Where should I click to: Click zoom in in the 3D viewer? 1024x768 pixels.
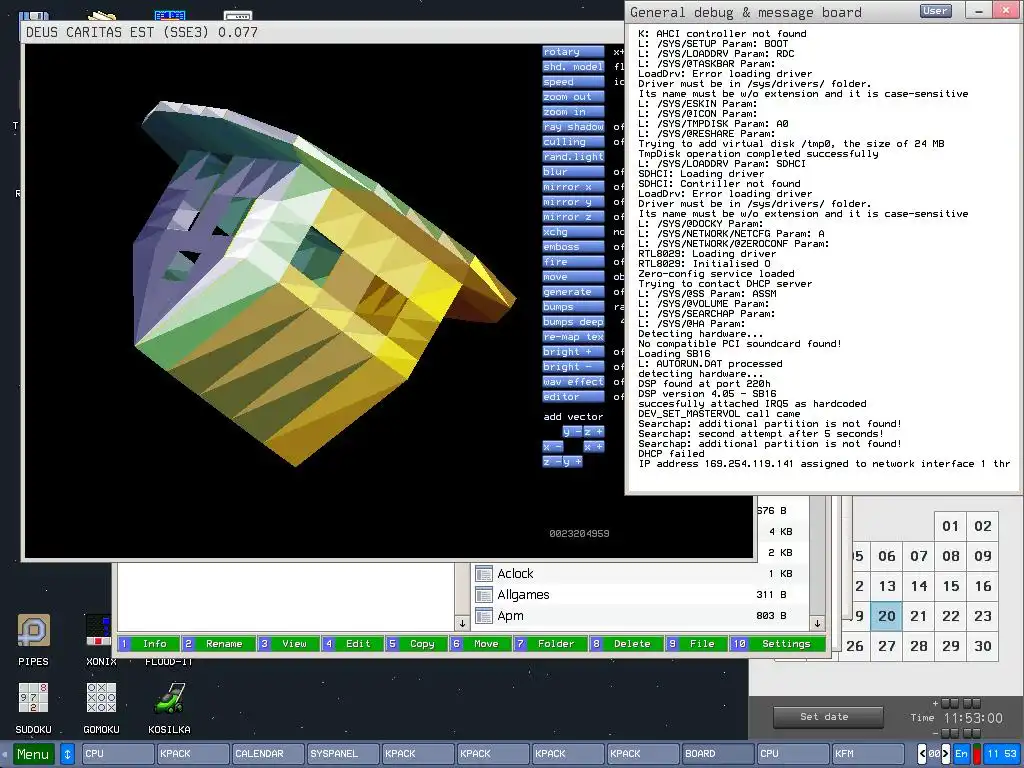(573, 112)
